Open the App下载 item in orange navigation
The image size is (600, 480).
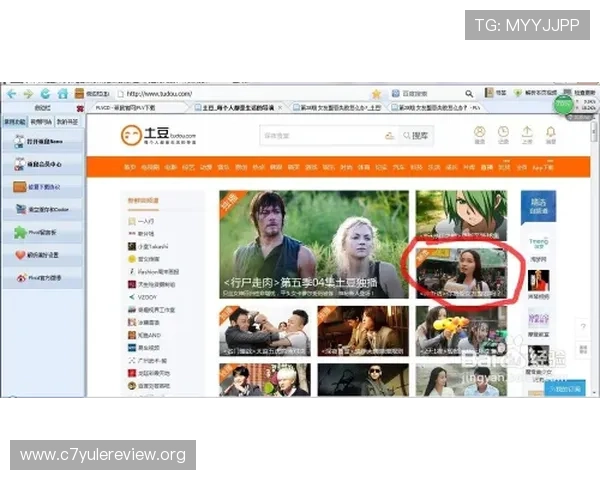tap(543, 167)
